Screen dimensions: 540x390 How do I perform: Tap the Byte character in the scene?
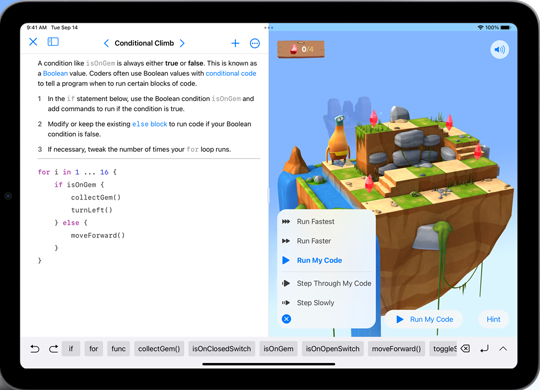tap(339, 140)
